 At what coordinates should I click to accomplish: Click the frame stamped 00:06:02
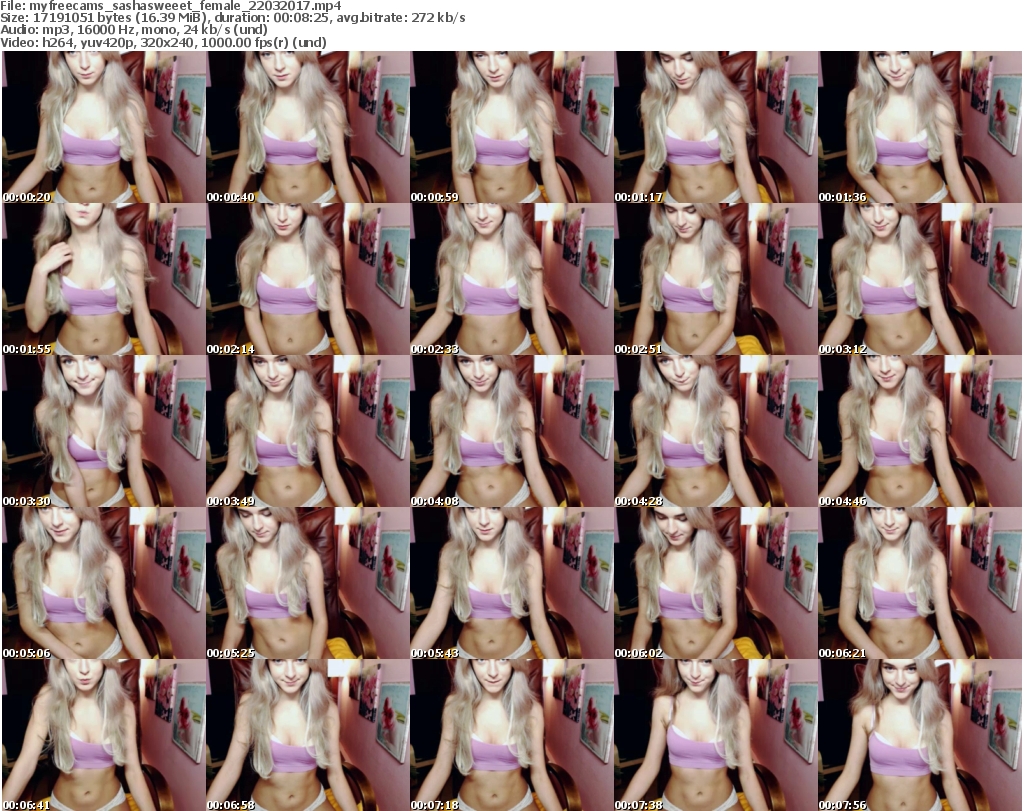[x=716, y=583]
